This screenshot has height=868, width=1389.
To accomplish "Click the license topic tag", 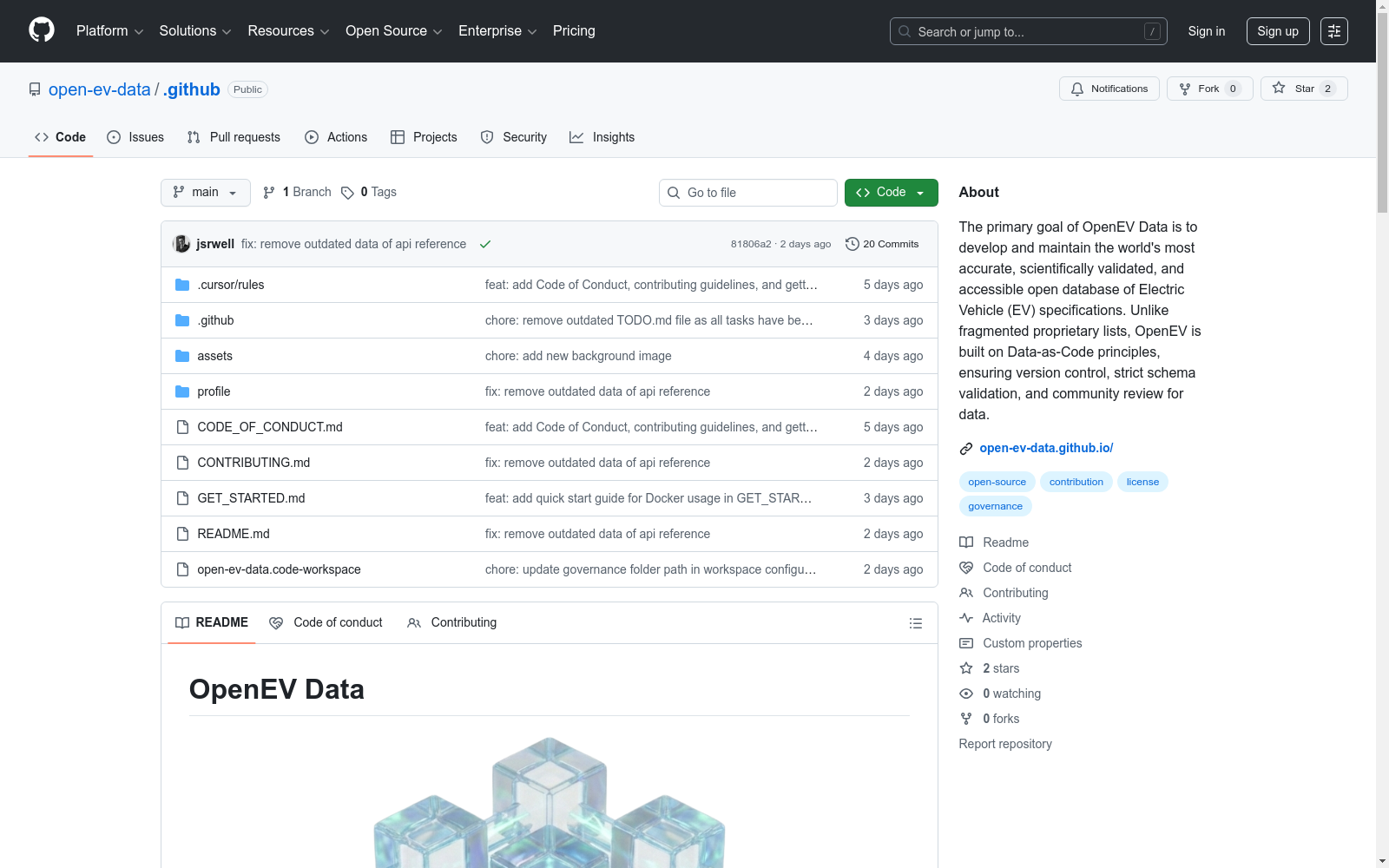I will coord(1142,482).
